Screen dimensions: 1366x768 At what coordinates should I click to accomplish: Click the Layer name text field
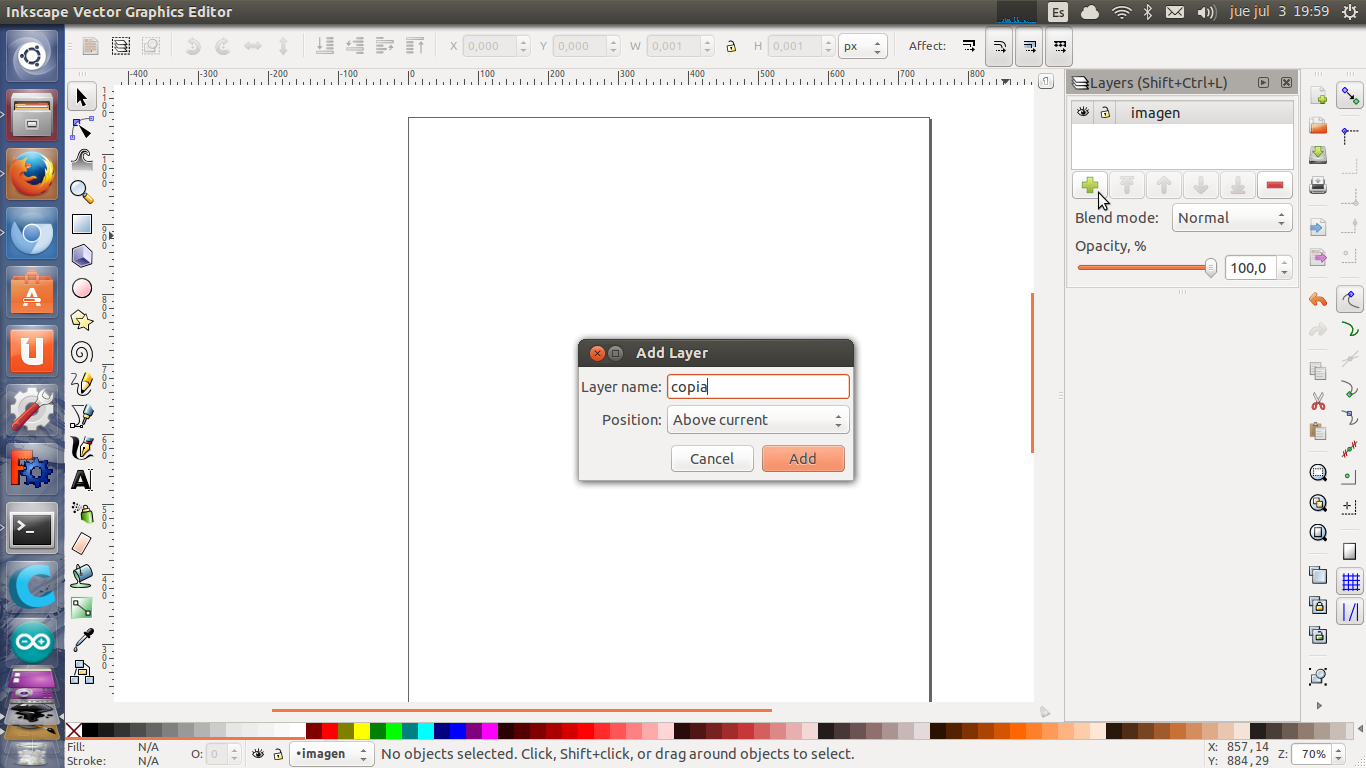758,387
